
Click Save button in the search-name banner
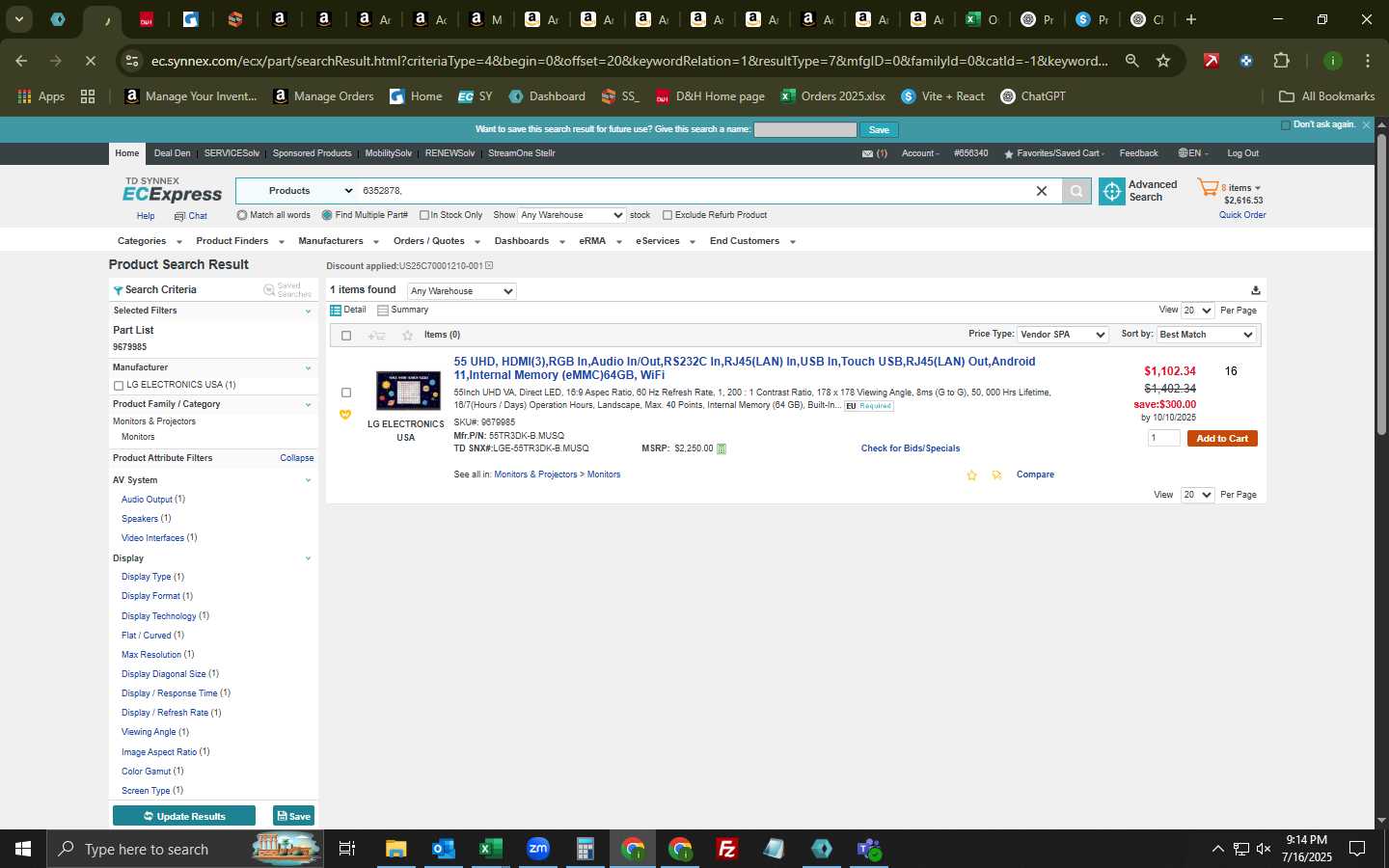(879, 130)
